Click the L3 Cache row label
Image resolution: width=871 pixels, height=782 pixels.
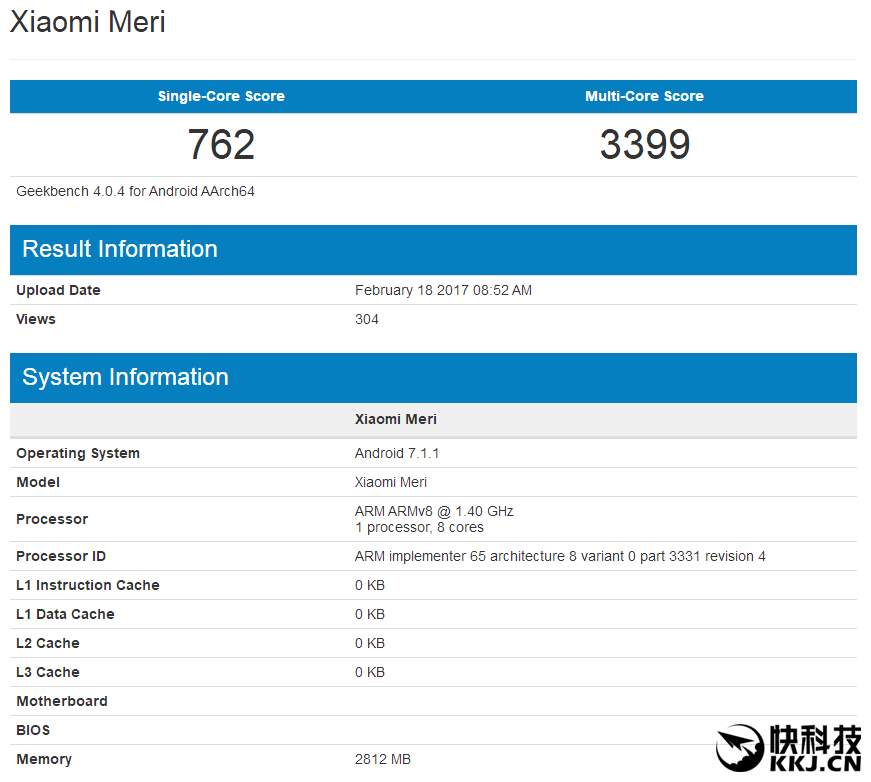tap(48, 672)
